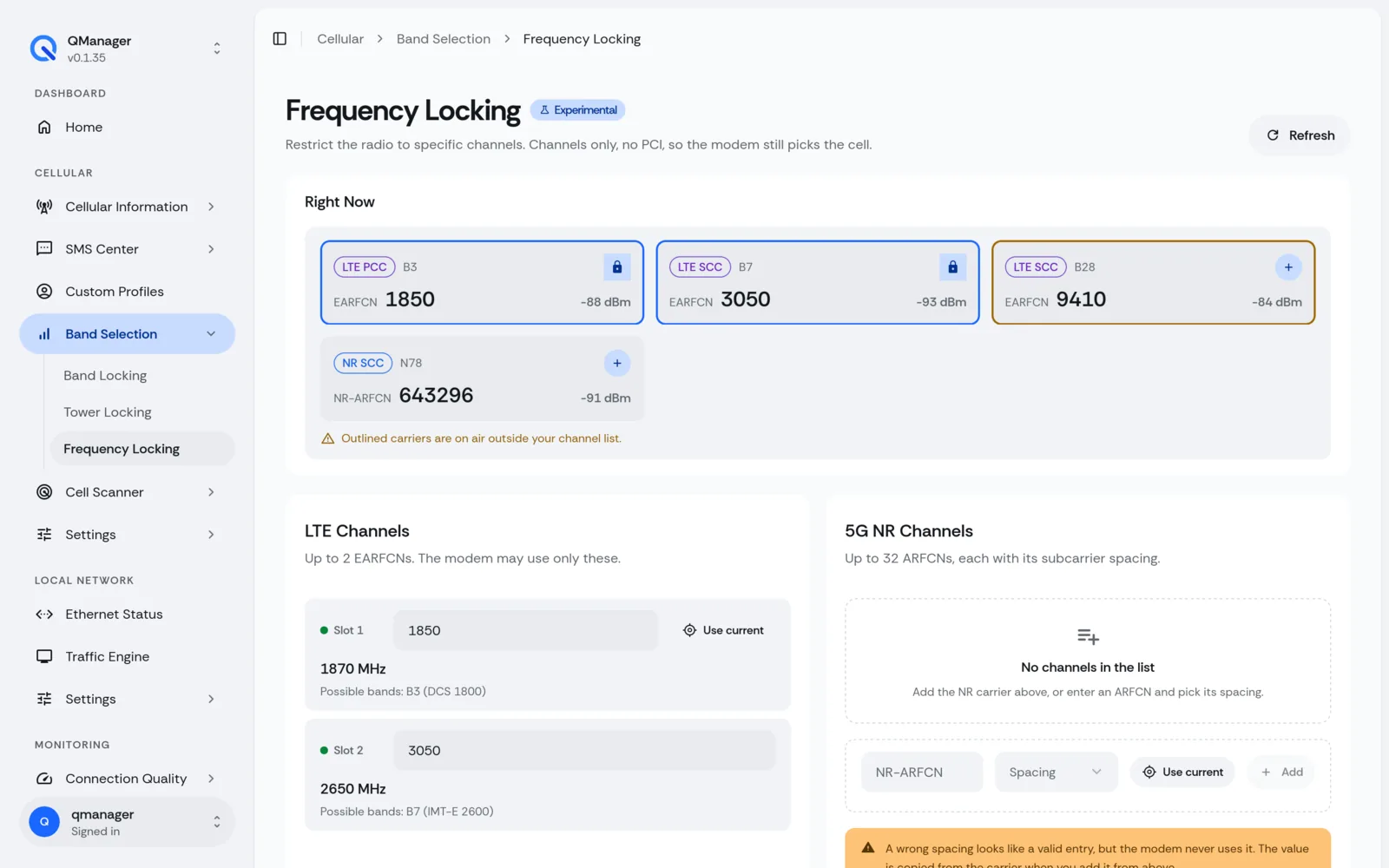Click the Band Selection bars icon
This screenshot has width=1389, height=868.
point(44,334)
